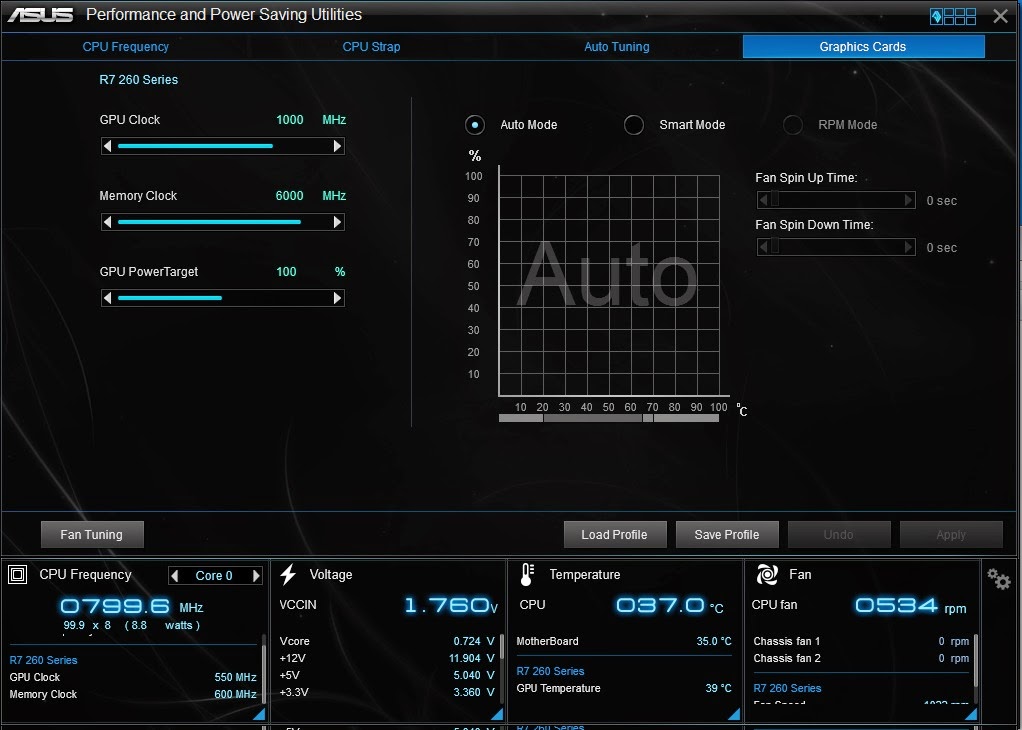Click the Fan panel scrollbar

click(975, 660)
